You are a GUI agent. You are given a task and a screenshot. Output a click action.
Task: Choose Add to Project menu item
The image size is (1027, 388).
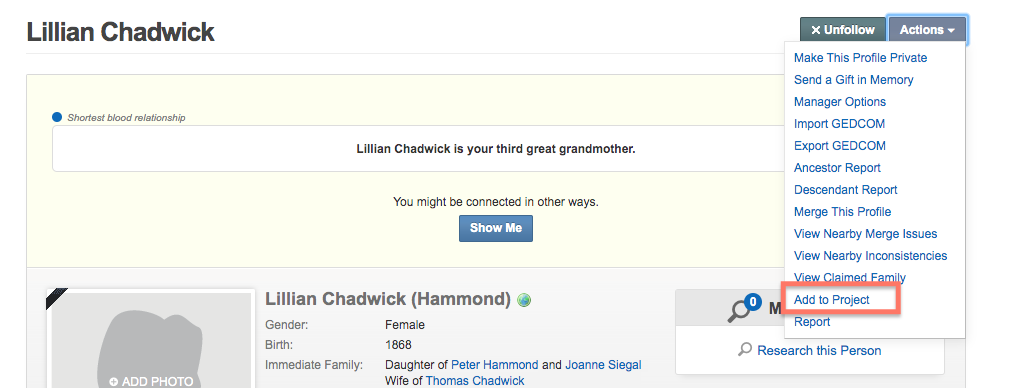point(832,300)
